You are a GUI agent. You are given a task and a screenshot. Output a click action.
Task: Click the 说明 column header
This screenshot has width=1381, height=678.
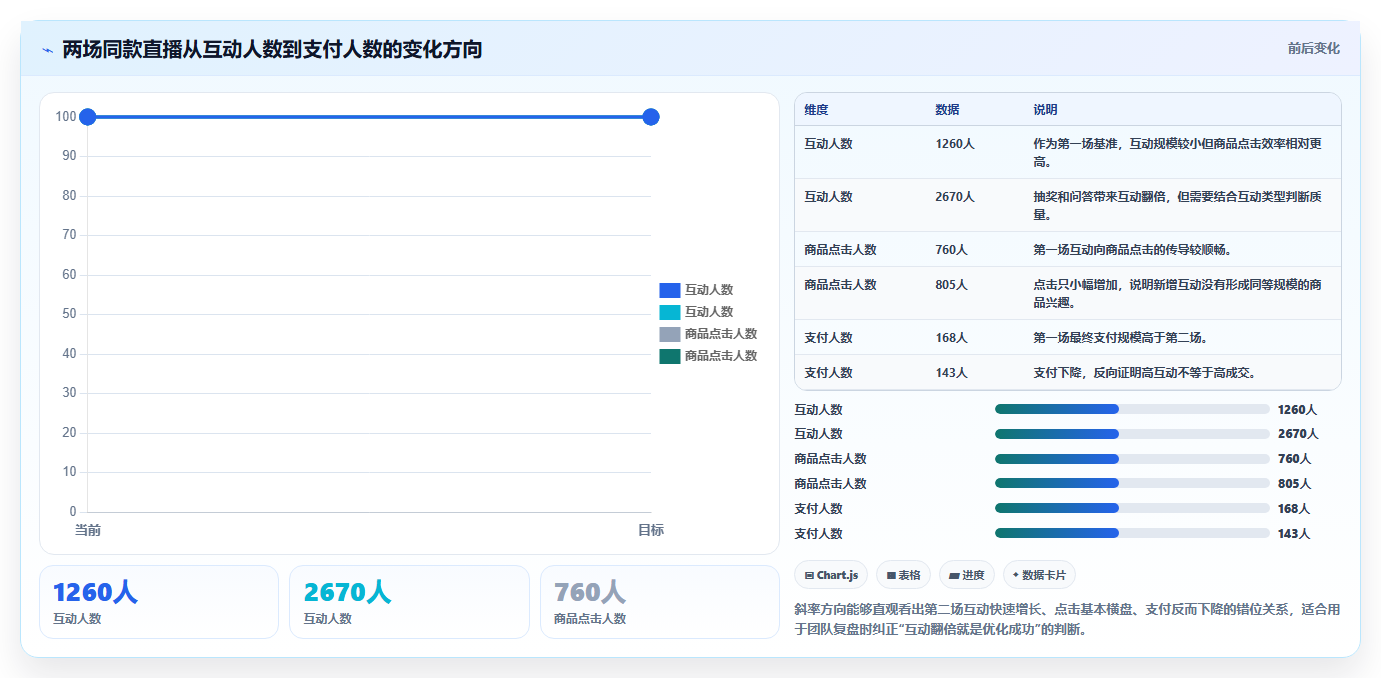pyautogui.click(x=1045, y=110)
